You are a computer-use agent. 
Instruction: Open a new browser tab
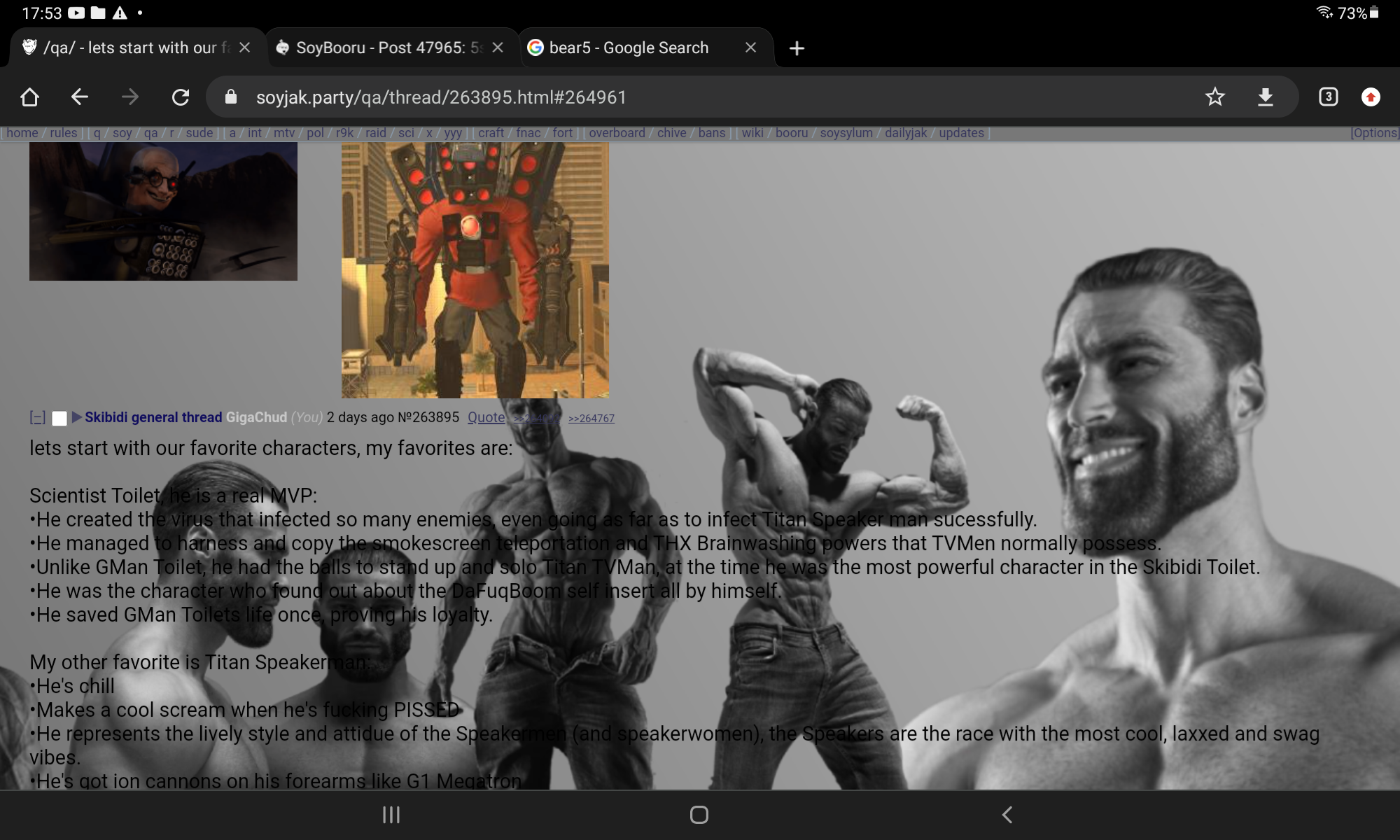797,48
